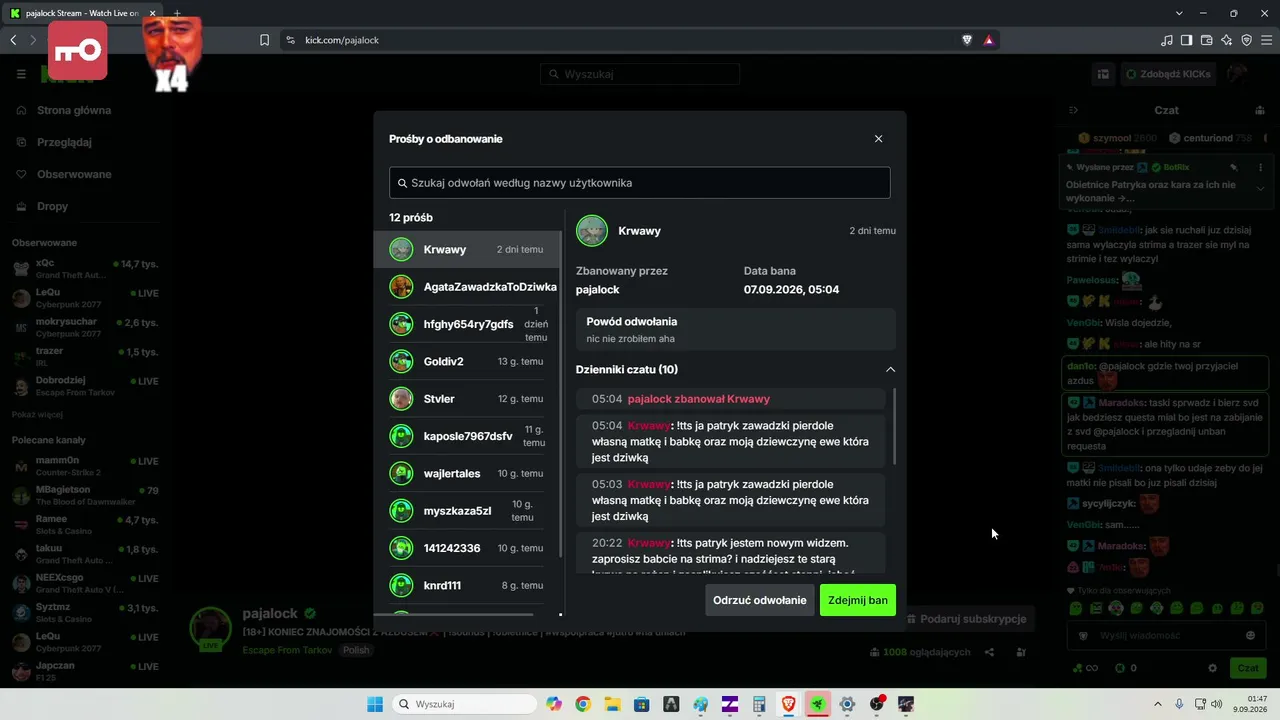Open the Leo AI sparkle icon

pyautogui.click(x=1227, y=40)
